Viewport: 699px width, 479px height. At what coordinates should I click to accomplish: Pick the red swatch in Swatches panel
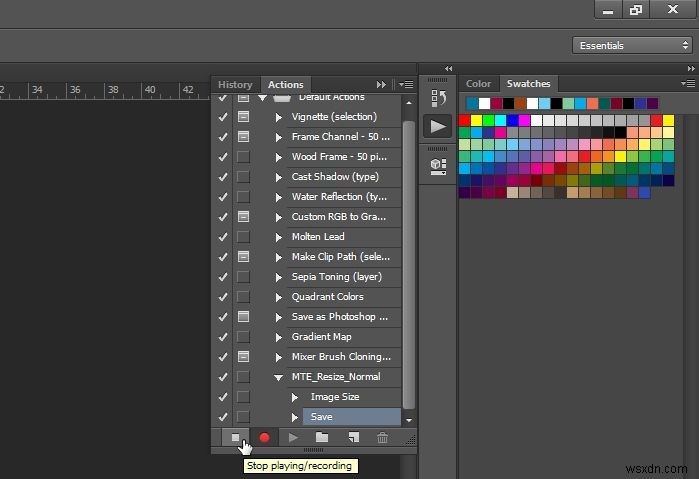point(465,120)
